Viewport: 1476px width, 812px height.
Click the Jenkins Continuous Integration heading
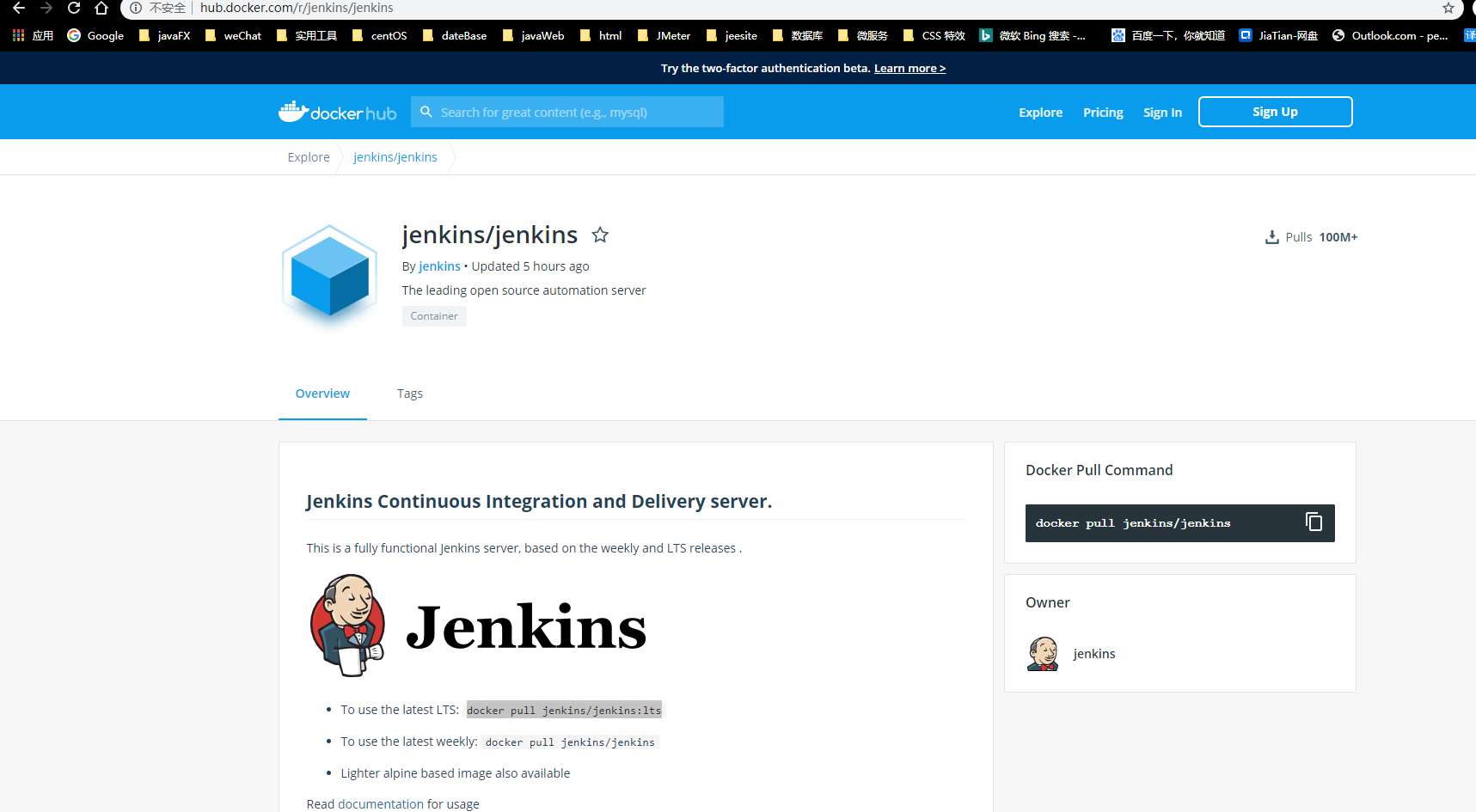pos(539,502)
